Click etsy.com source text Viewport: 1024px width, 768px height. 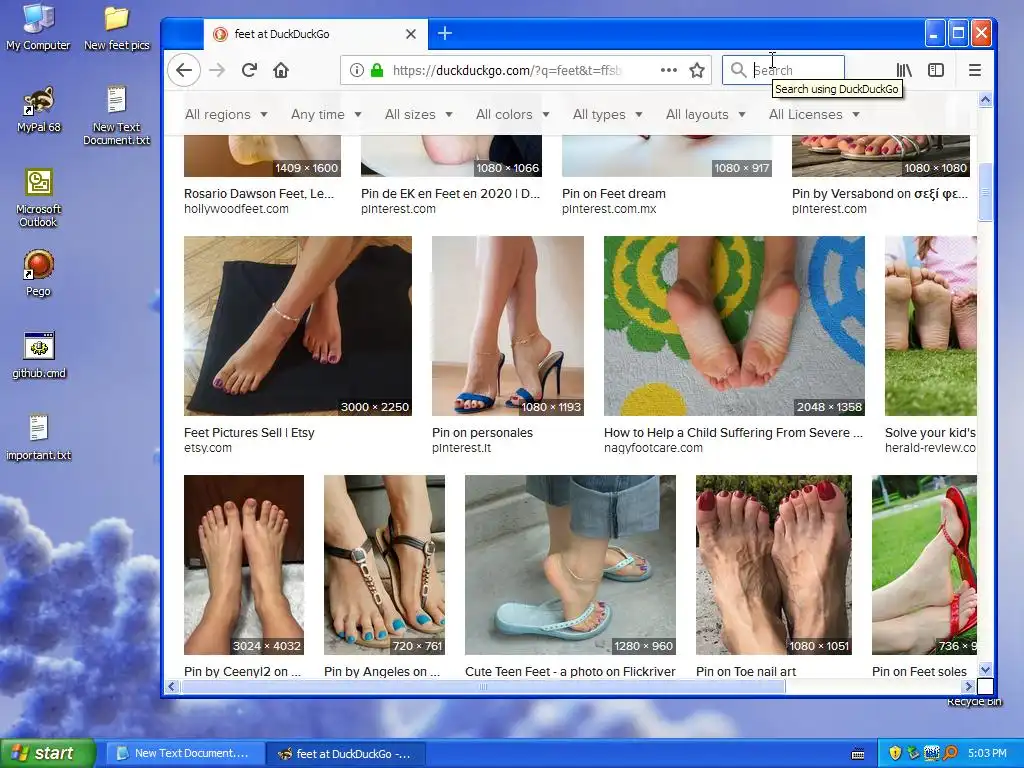coord(208,448)
